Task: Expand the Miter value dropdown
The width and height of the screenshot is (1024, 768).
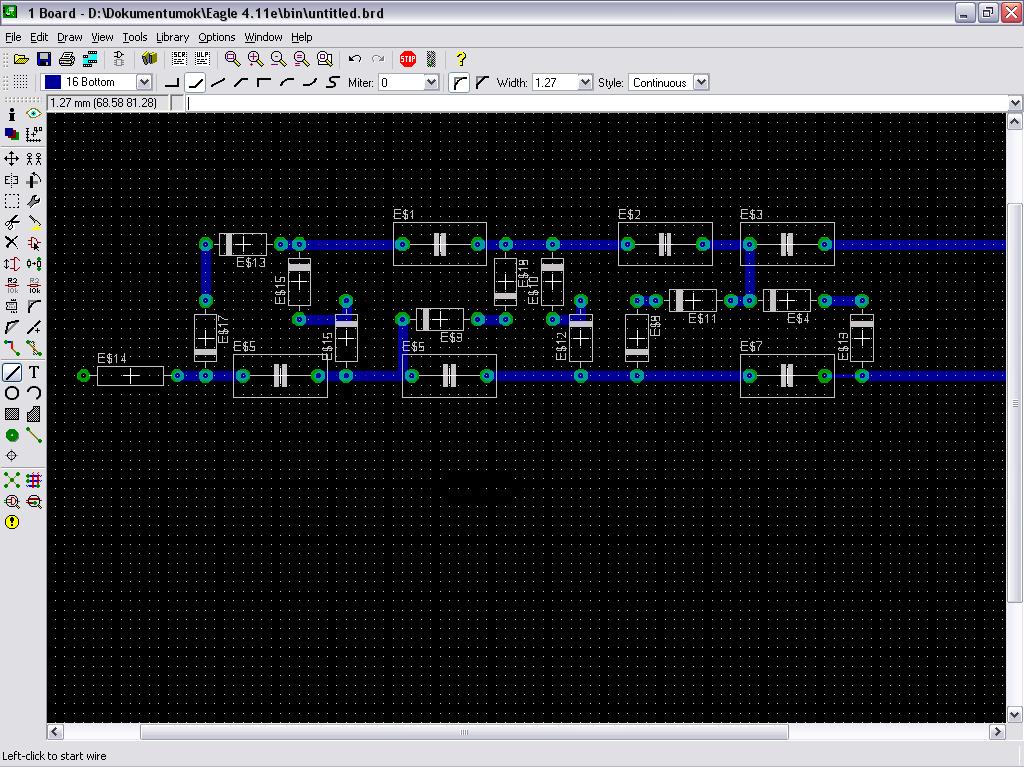Action: coord(431,82)
